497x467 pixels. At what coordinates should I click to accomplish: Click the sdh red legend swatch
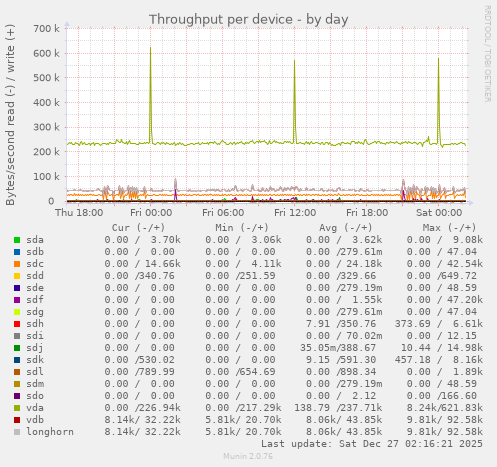(17, 324)
